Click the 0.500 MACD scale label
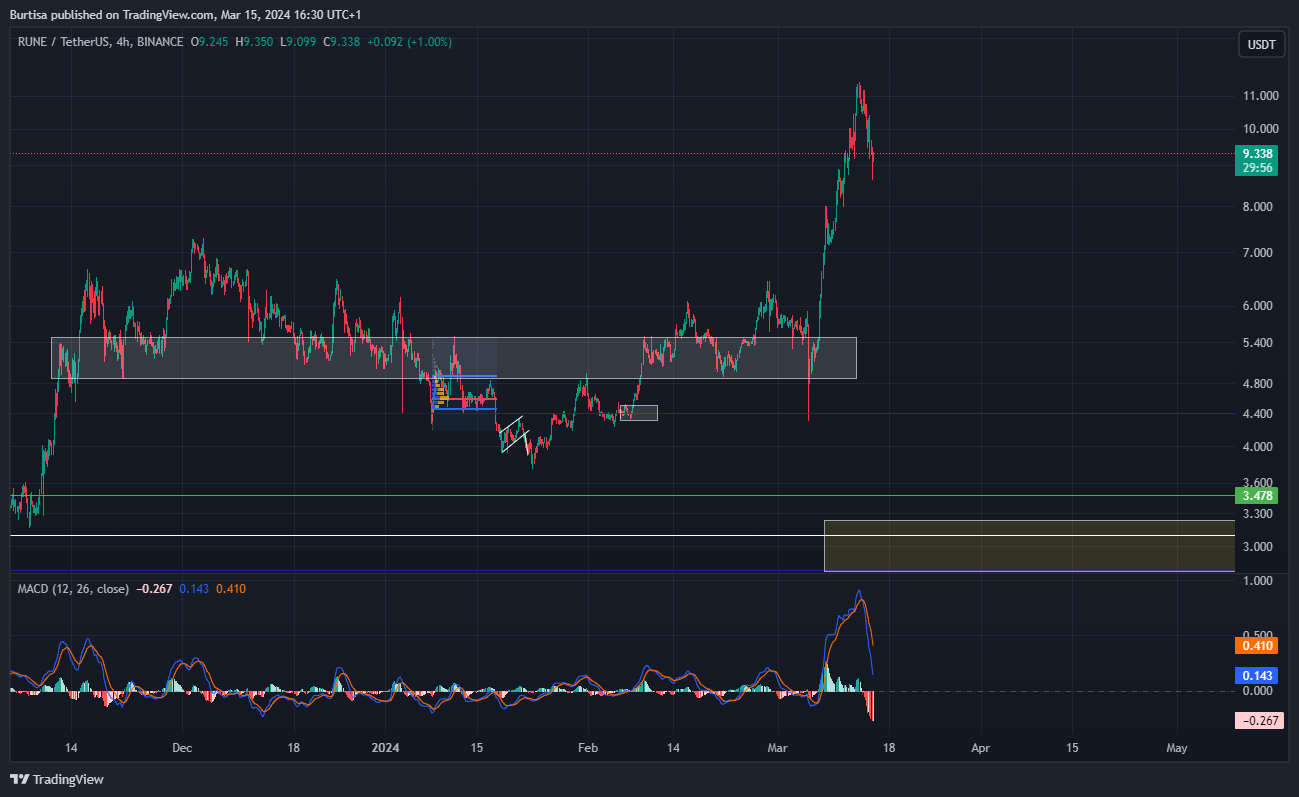The width and height of the screenshot is (1299, 797). click(x=1260, y=636)
